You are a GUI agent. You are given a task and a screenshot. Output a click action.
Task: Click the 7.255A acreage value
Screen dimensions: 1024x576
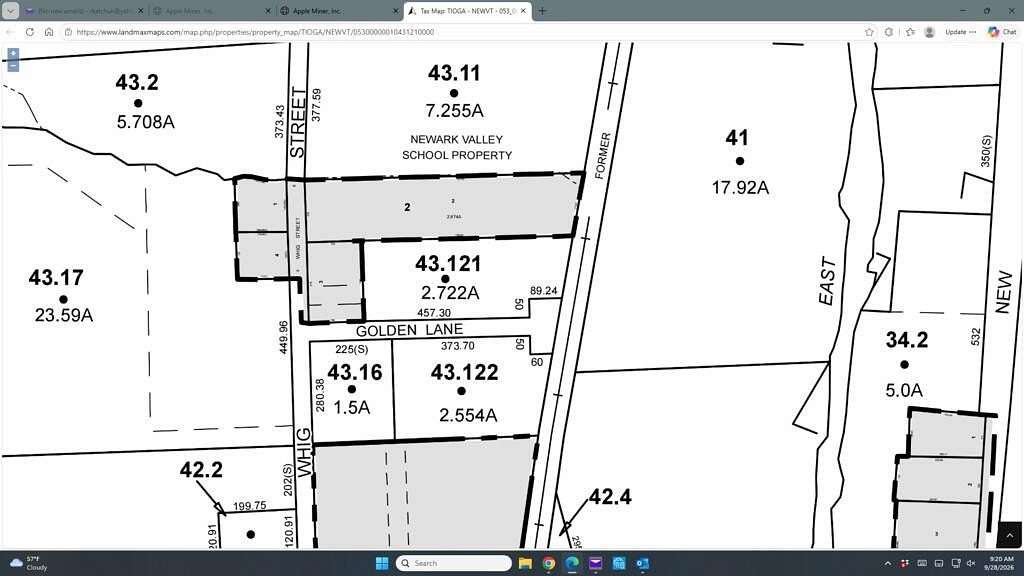[x=455, y=111]
